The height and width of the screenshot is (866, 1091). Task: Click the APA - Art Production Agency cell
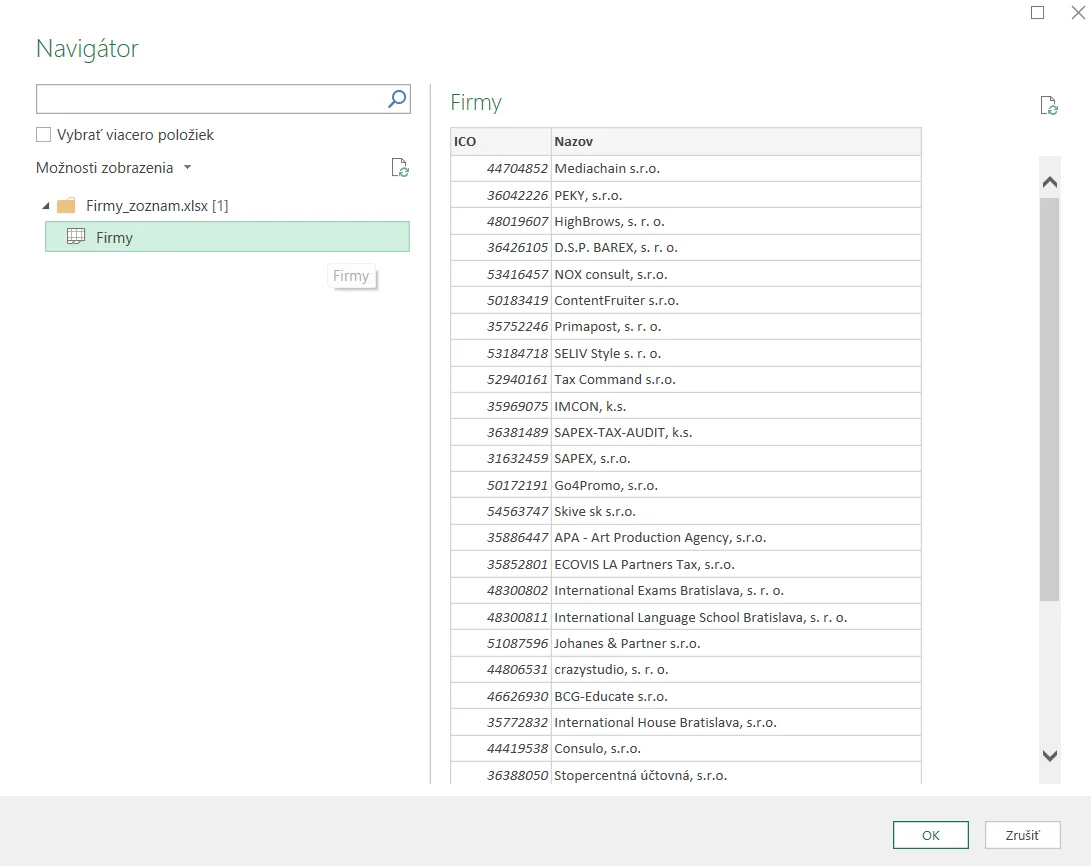point(736,538)
